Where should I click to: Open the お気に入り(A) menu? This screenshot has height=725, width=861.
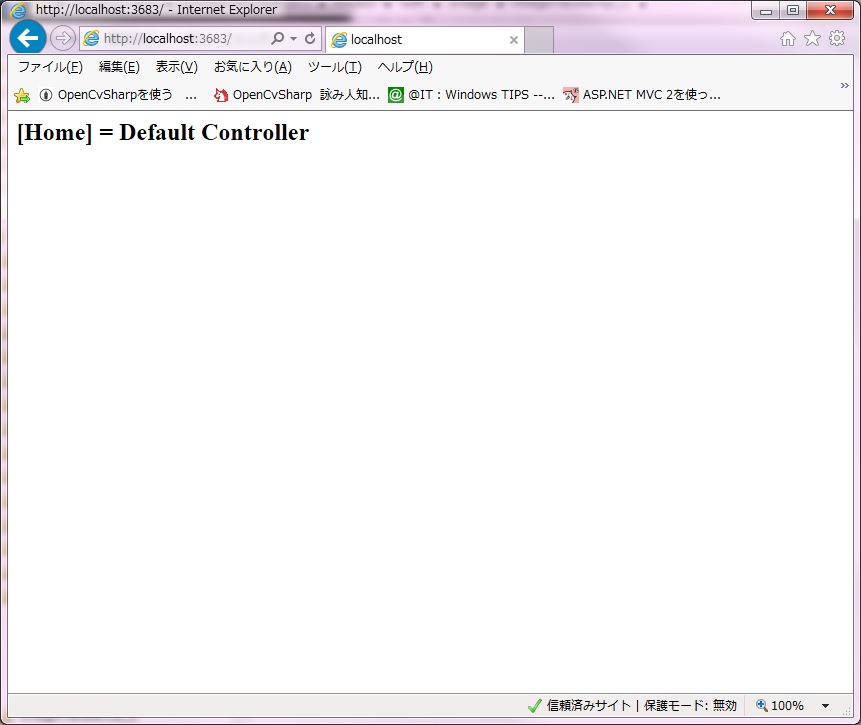pyautogui.click(x=253, y=67)
